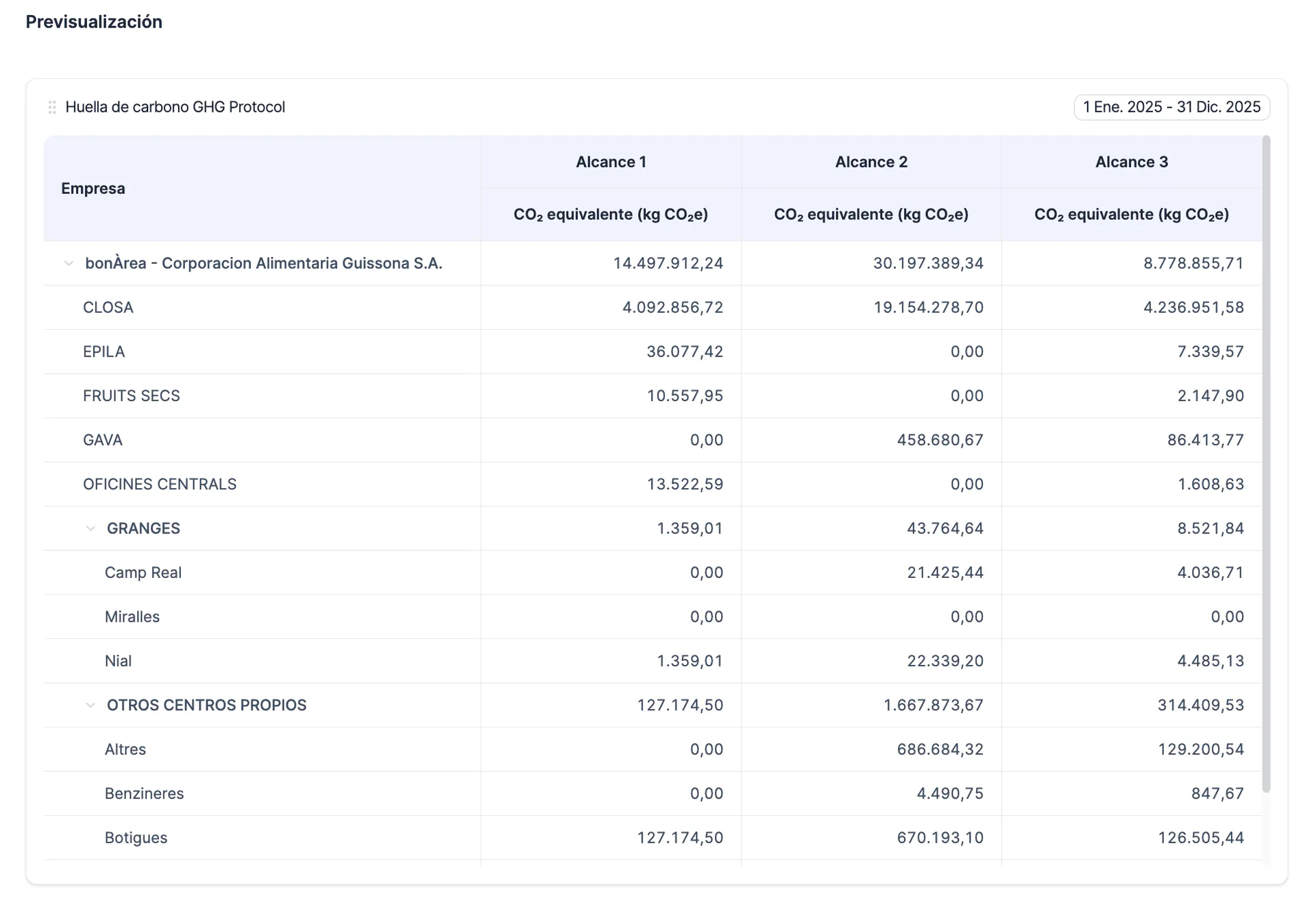Click the OTROS CENTROS PROPIOS value 1.667.873,67
The height and width of the screenshot is (907, 1316).
click(x=934, y=705)
